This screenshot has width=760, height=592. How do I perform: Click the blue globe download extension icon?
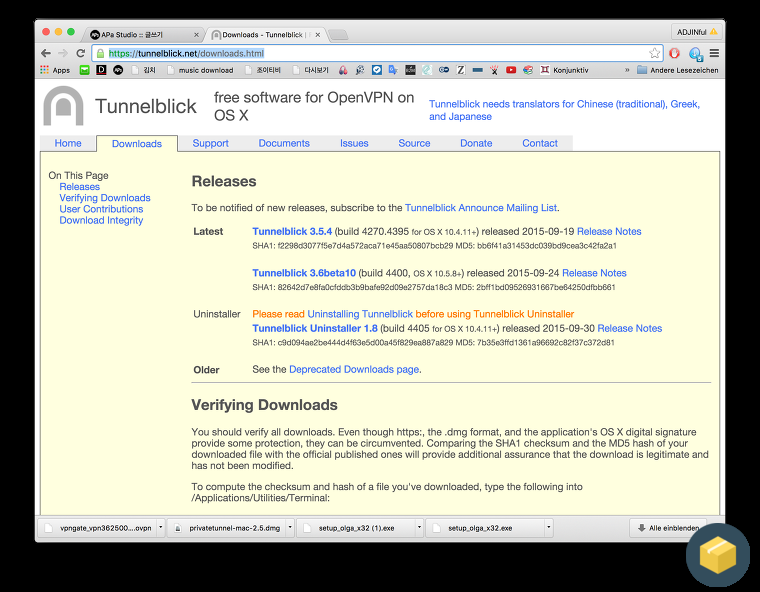696,54
